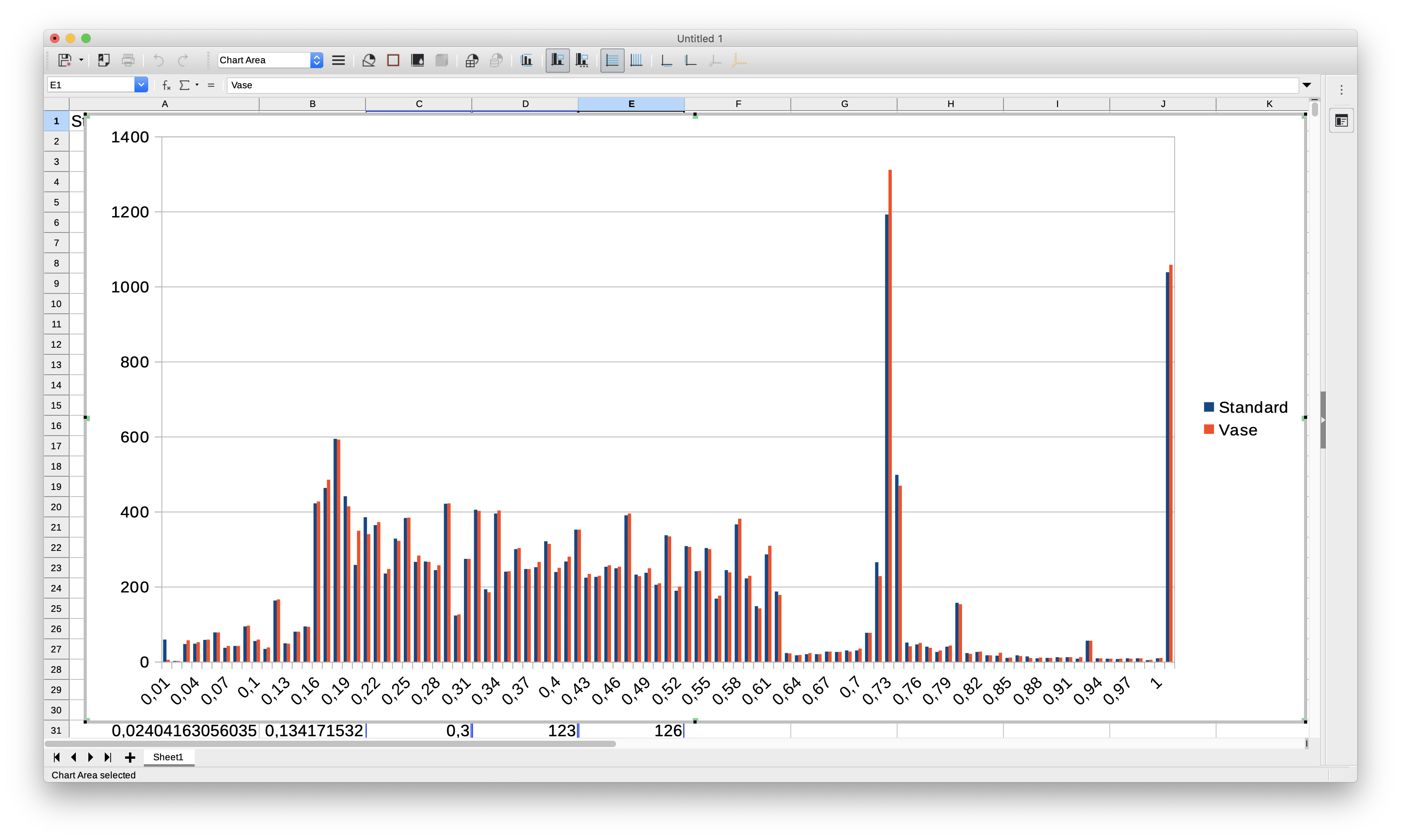Click the add new sheet button
Viewport: 1401px width, 840px height.
tap(130, 757)
